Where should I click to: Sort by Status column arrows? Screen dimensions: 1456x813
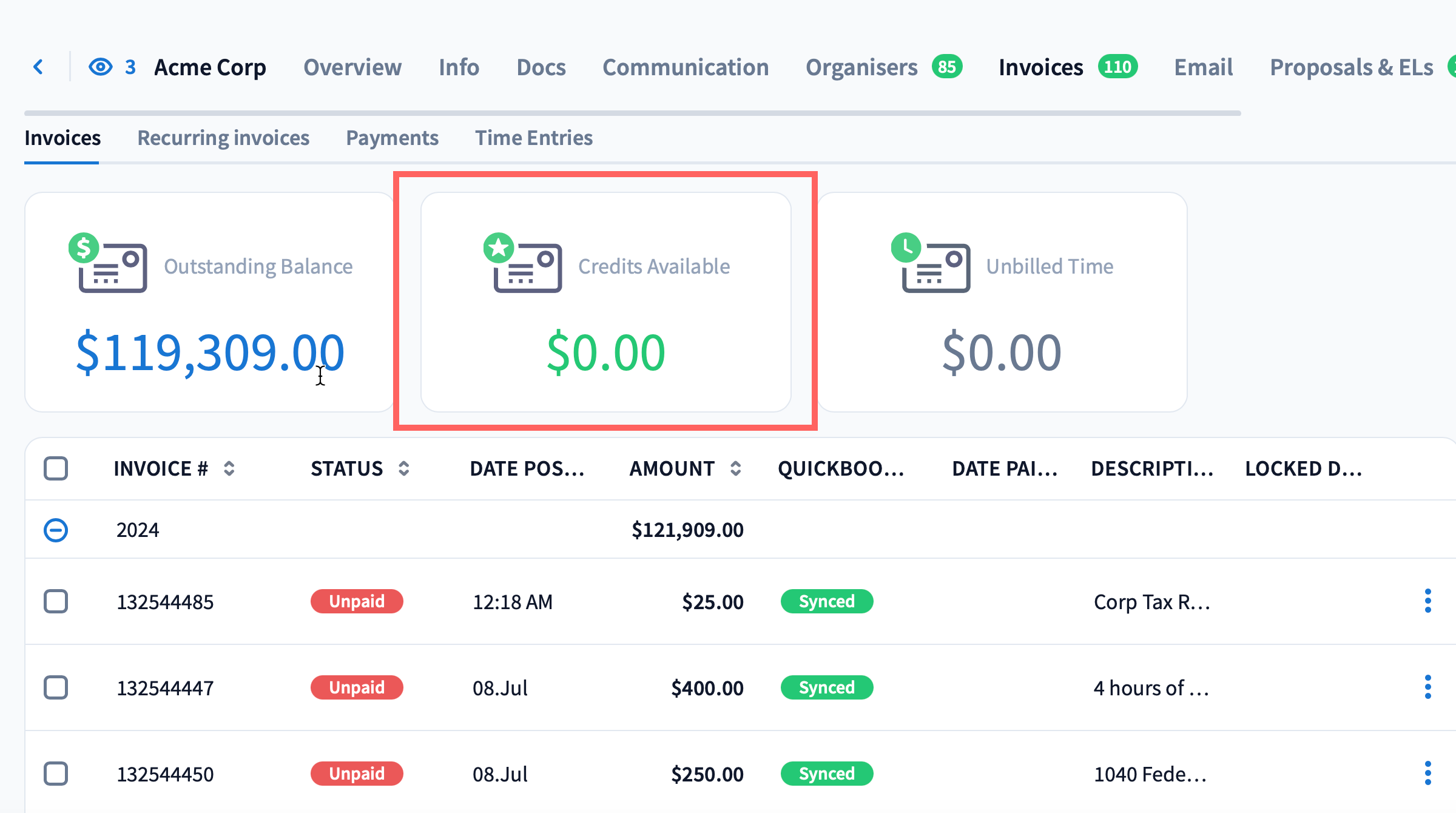pos(403,468)
